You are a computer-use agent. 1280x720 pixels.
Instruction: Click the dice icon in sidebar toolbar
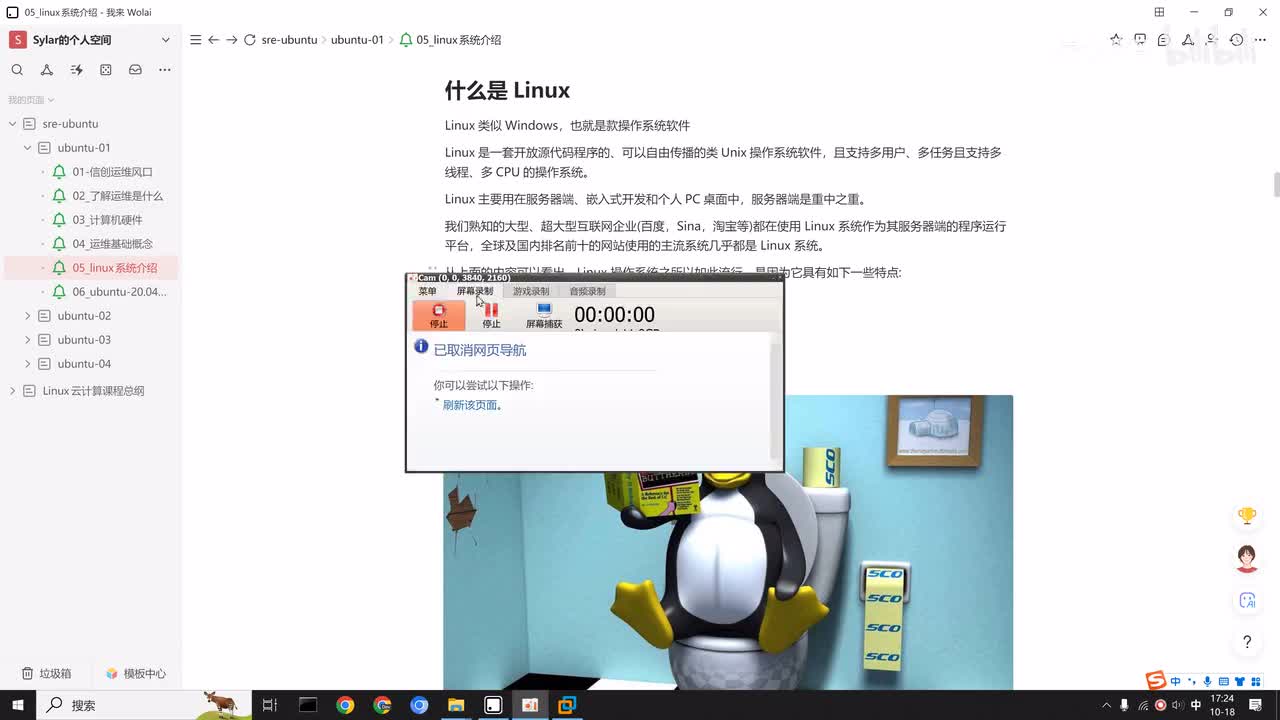pos(105,70)
